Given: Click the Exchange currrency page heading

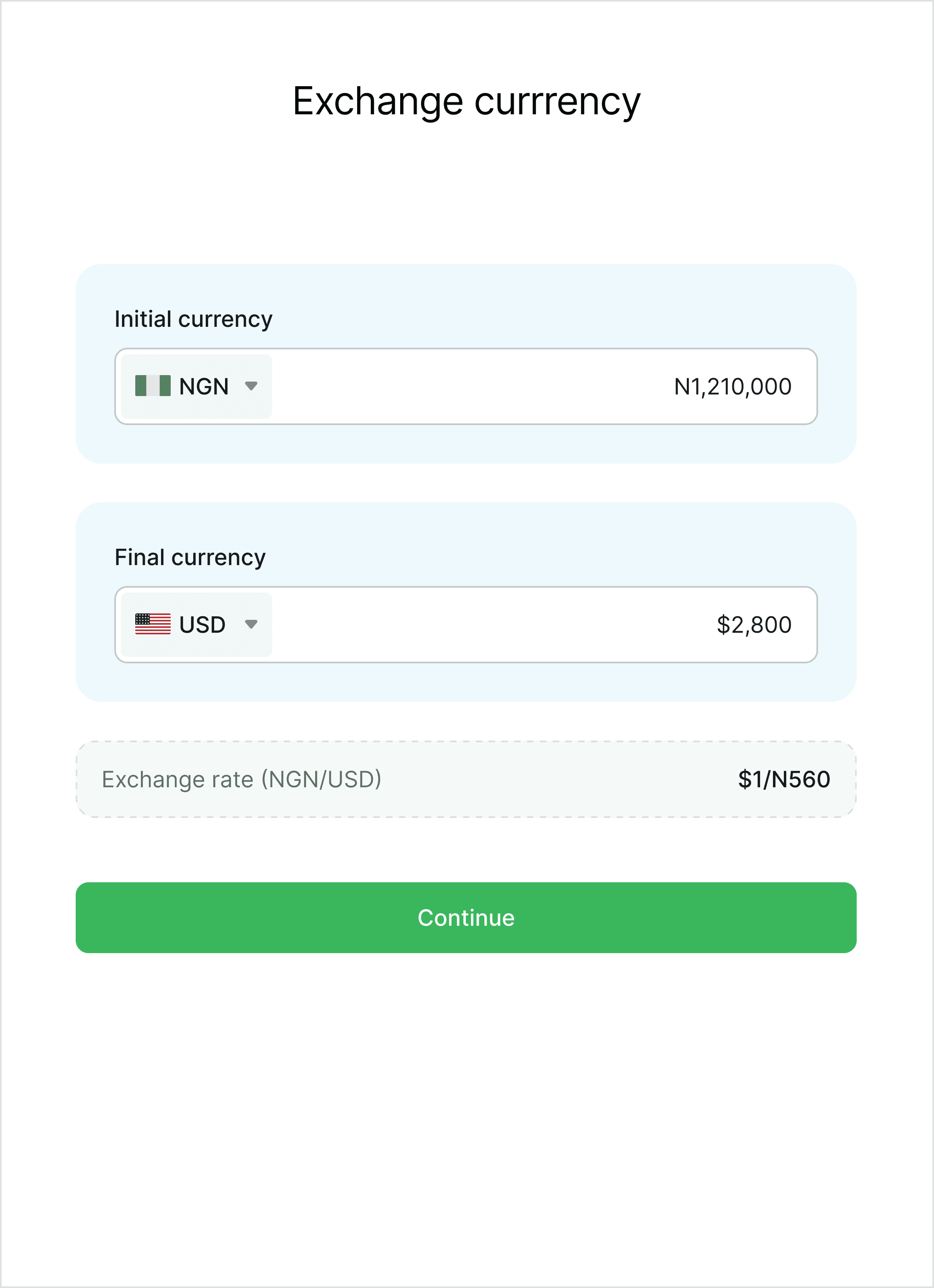Looking at the screenshot, I should click(x=467, y=101).
